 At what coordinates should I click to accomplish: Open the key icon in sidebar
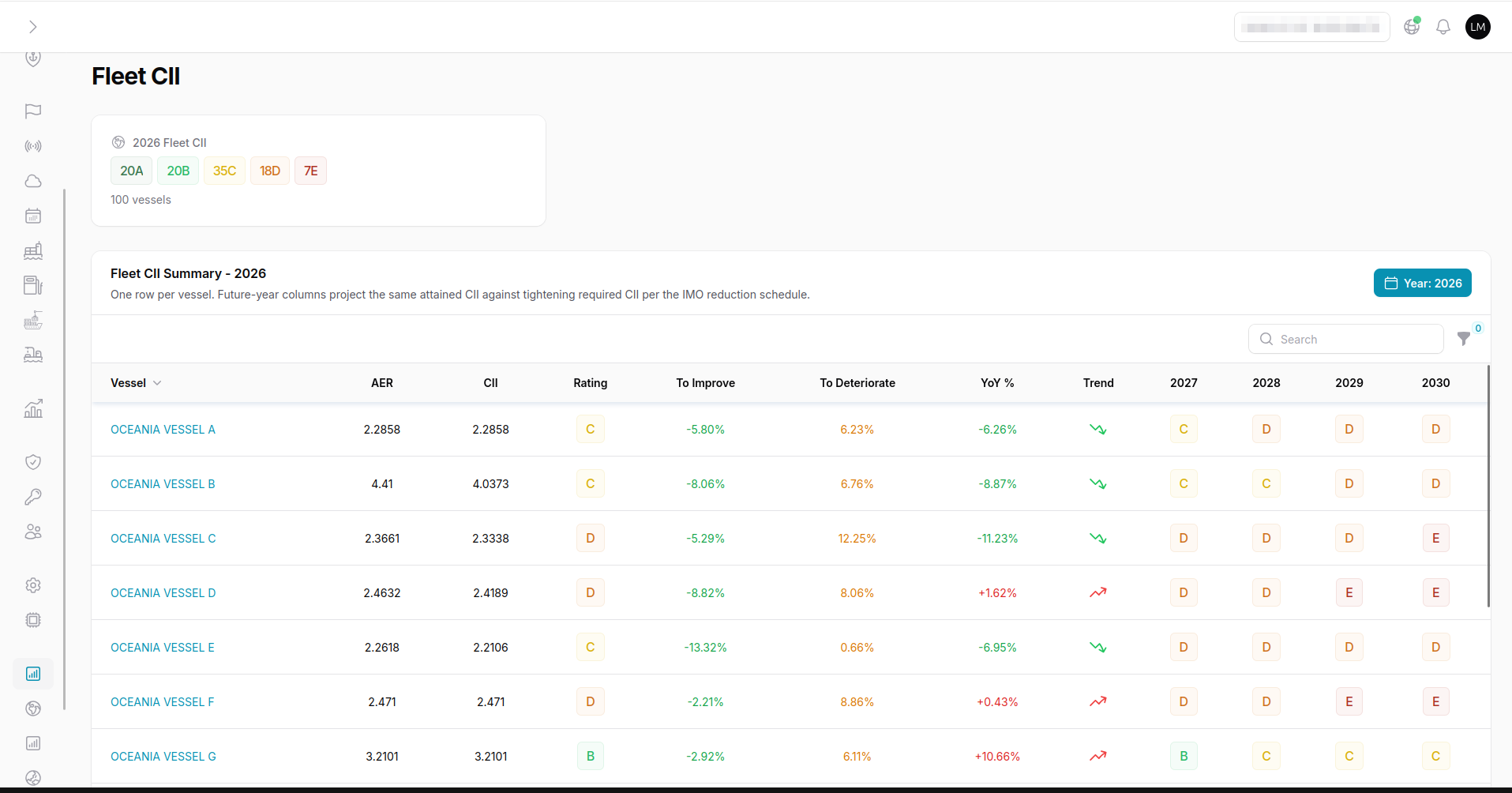pyautogui.click(x=33, y=497)
